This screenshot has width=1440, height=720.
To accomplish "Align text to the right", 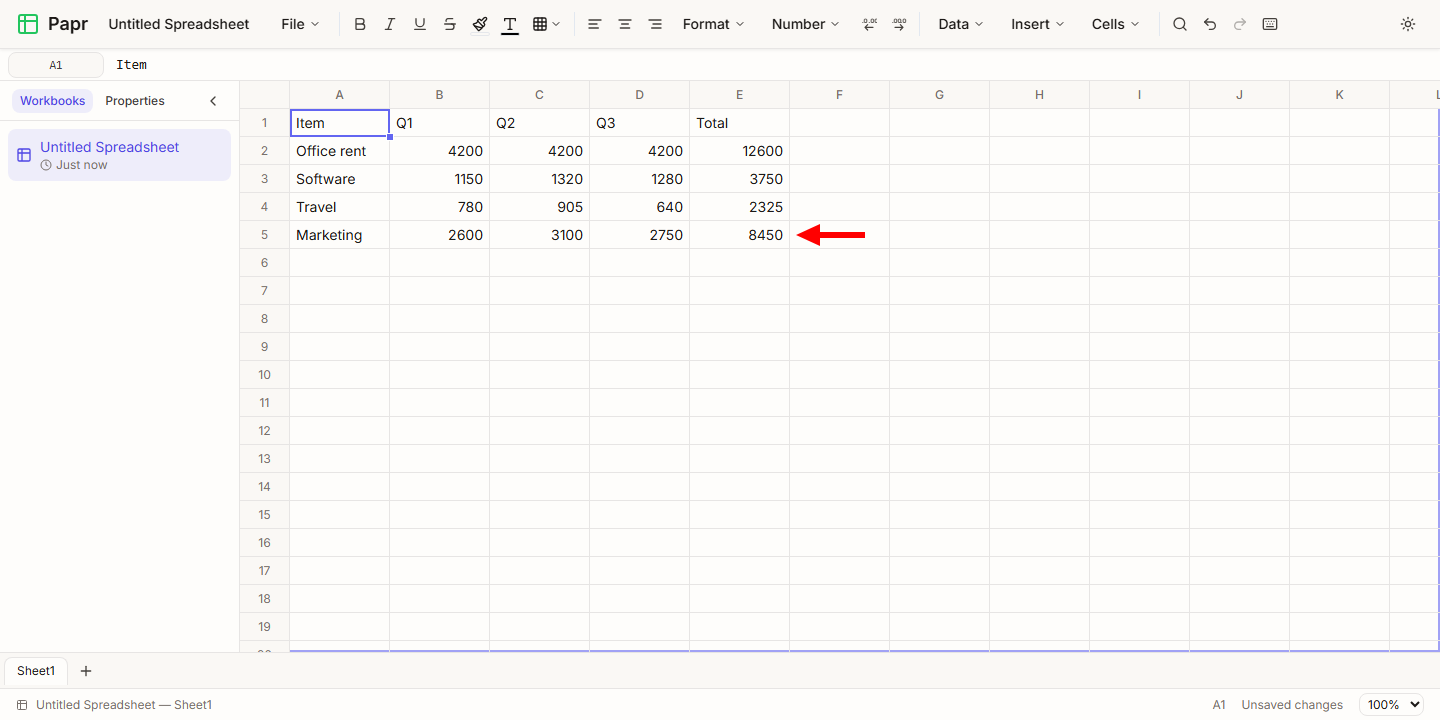I will (x=655, y=24).
